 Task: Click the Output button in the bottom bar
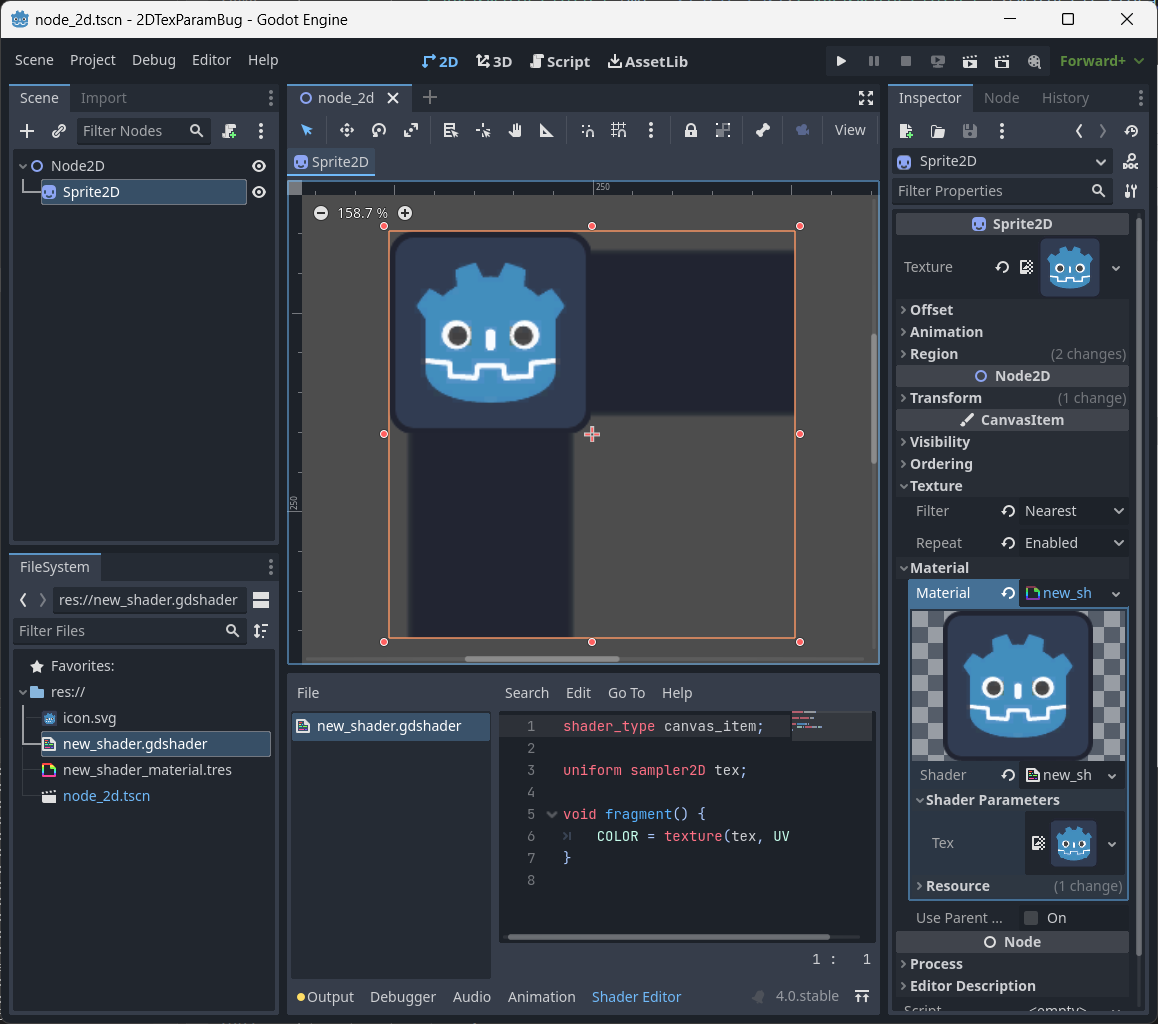coord(331,996)
